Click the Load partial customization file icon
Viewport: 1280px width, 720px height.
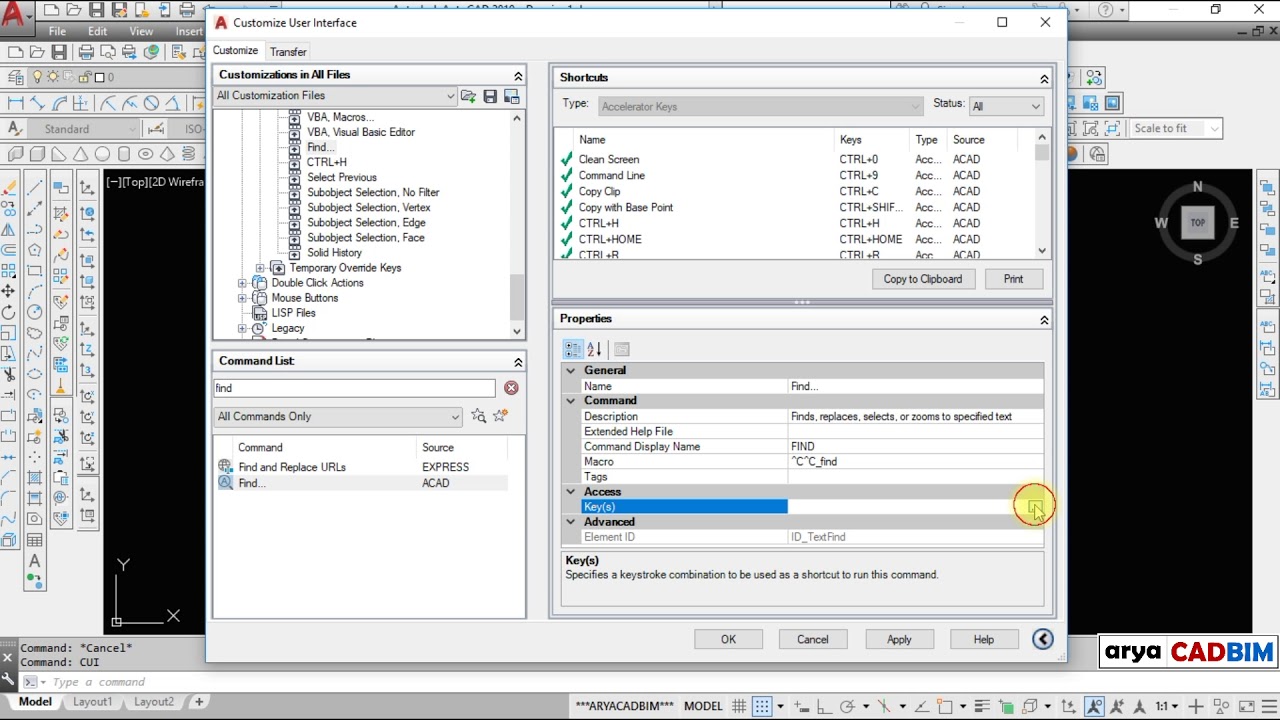coord(468,96)
